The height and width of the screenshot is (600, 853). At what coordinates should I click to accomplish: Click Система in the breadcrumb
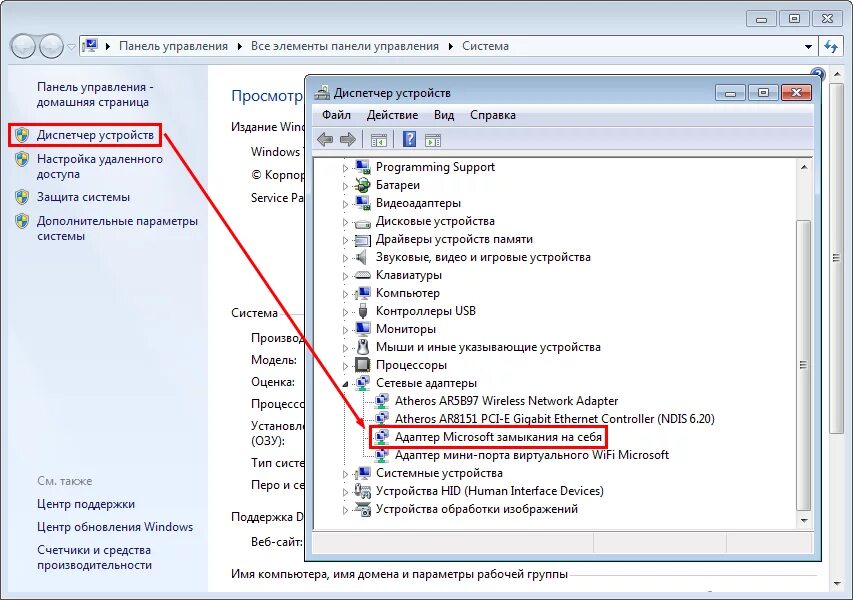click(x=485, y=46)
